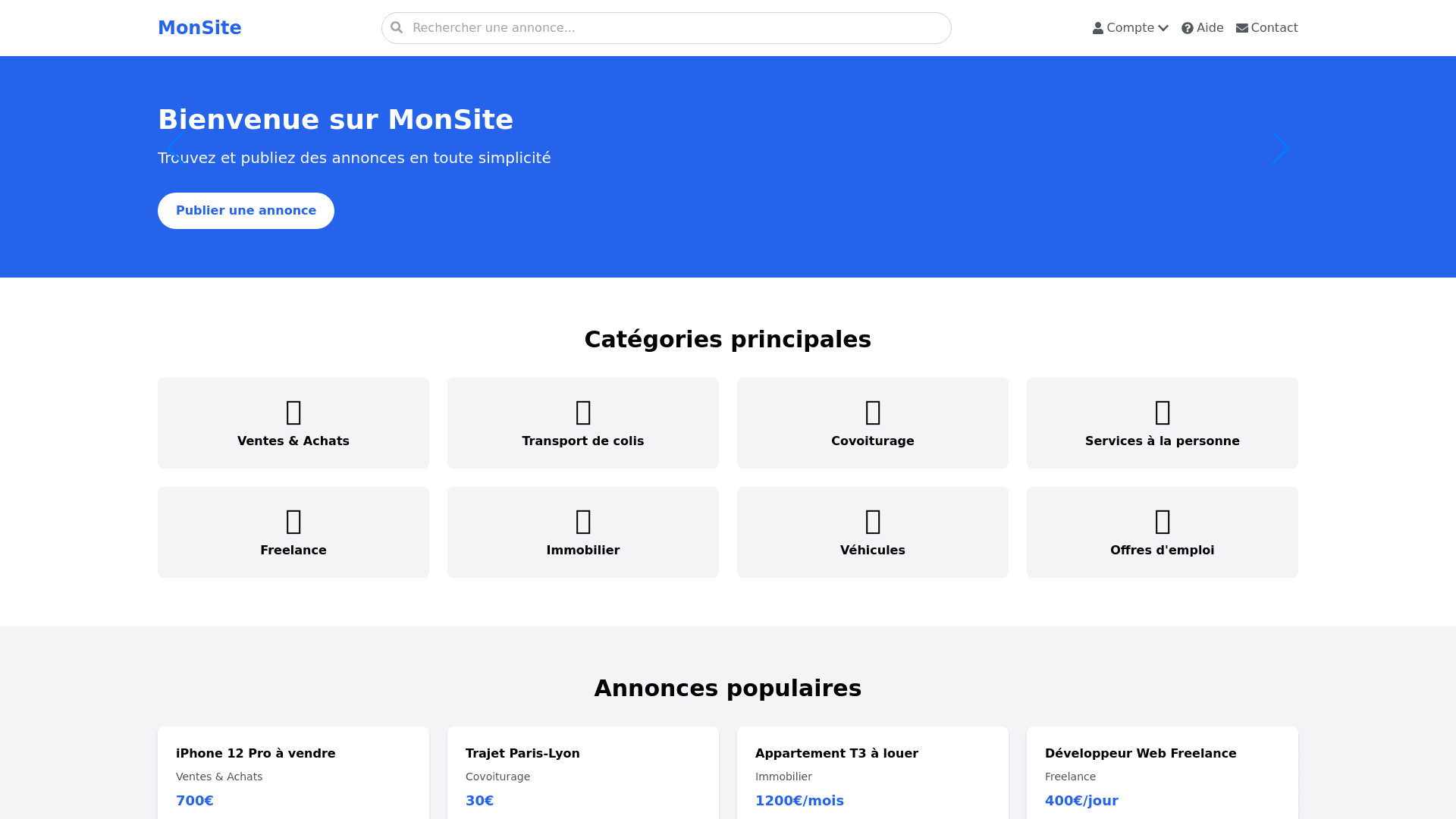Click the Freelance category icon
1456x819 pixels.
pyautogui.click(x=293, y=522)
